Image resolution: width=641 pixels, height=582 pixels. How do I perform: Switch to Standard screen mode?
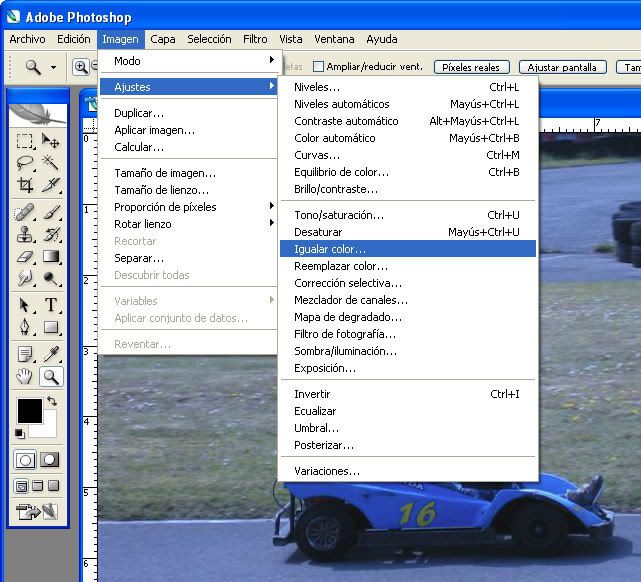click(x=21, y=486)
